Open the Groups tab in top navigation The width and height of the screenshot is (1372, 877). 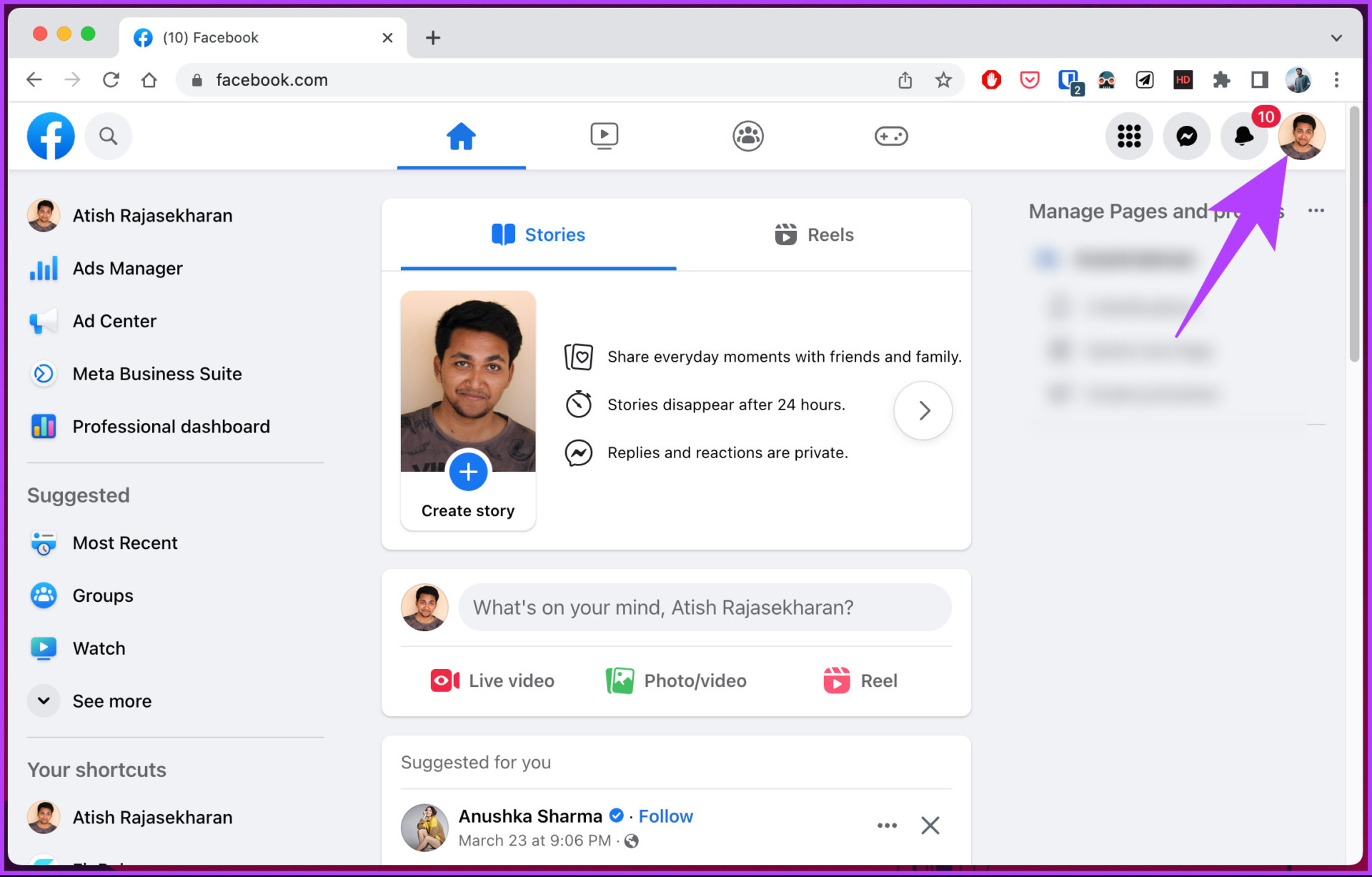click(748, 136)
